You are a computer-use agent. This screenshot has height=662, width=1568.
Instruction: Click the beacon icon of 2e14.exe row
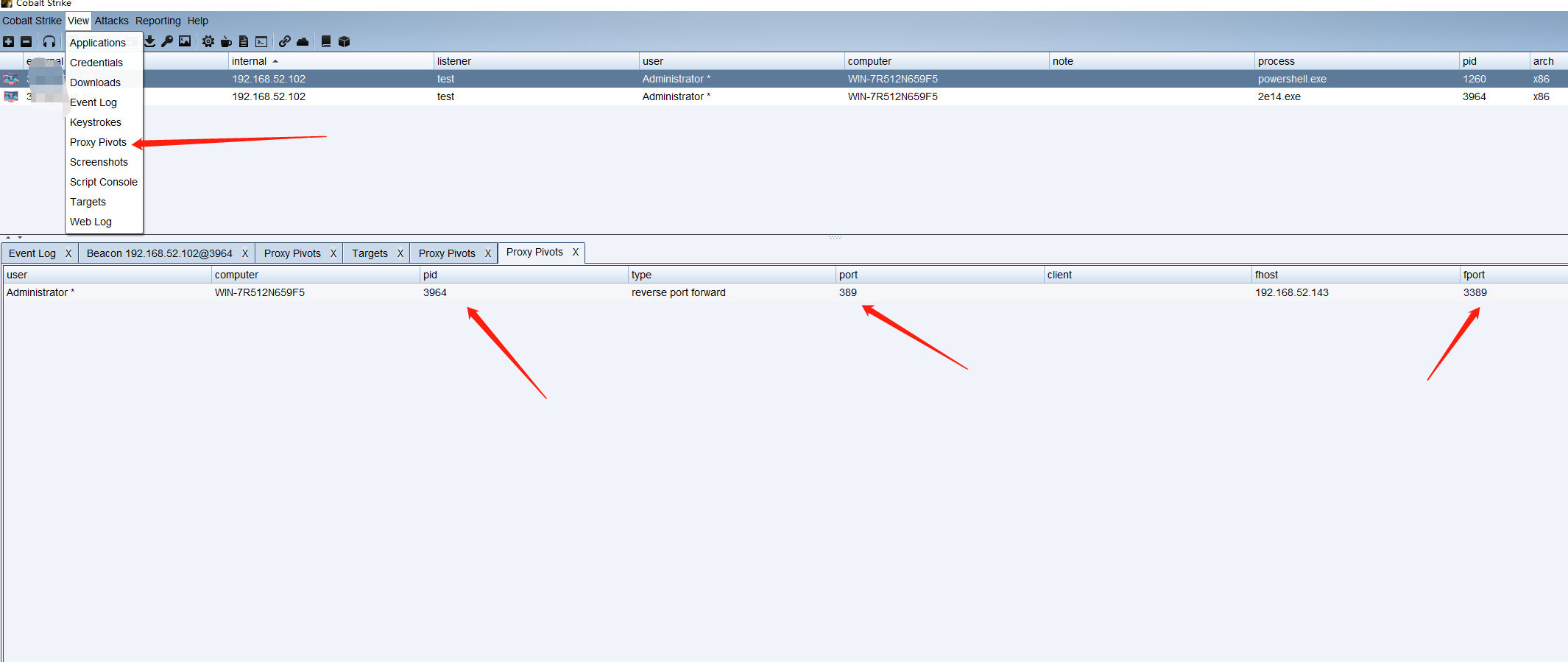11,96
